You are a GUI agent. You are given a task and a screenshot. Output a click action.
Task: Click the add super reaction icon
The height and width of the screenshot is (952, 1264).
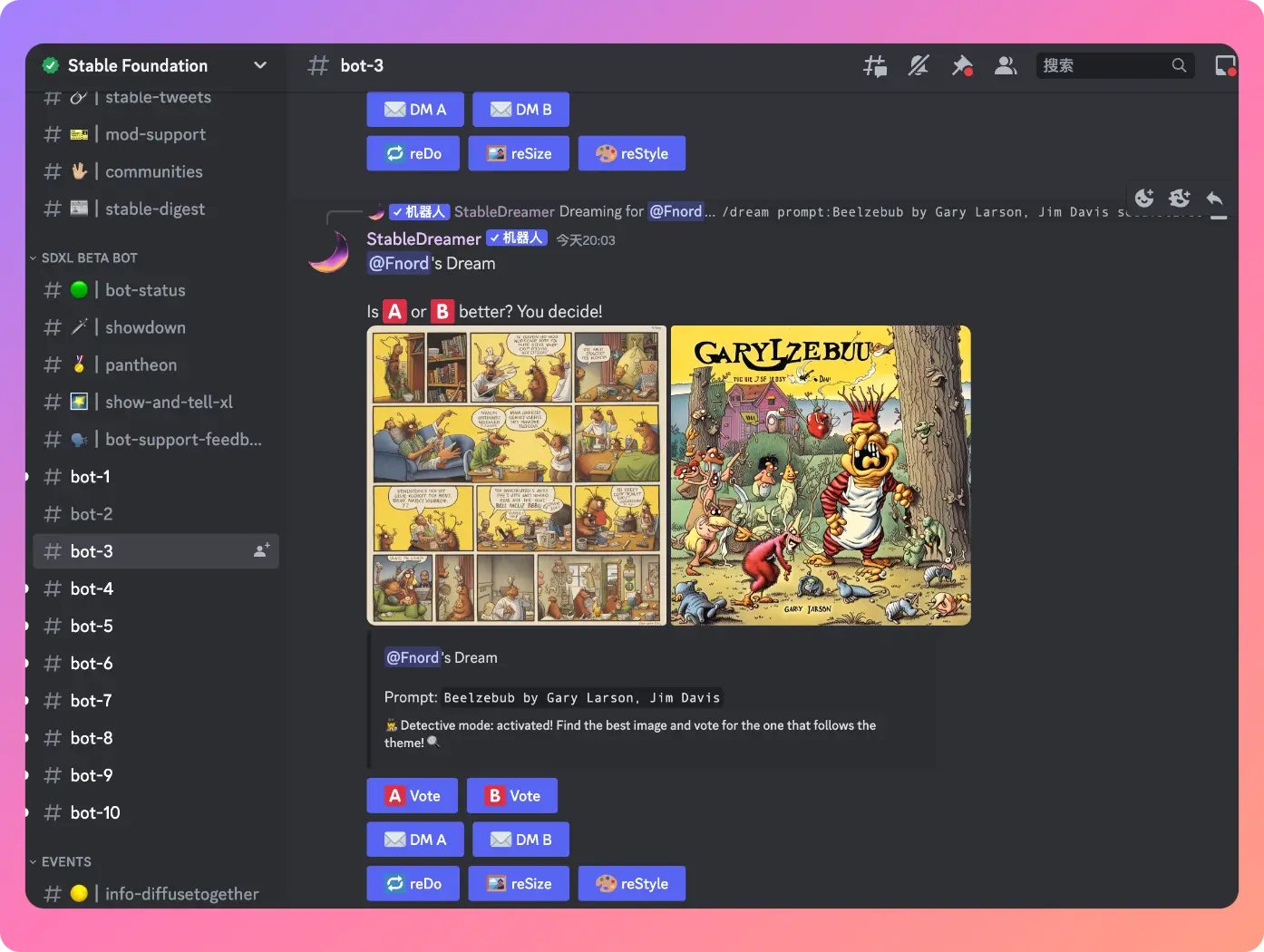(1179, 198)
